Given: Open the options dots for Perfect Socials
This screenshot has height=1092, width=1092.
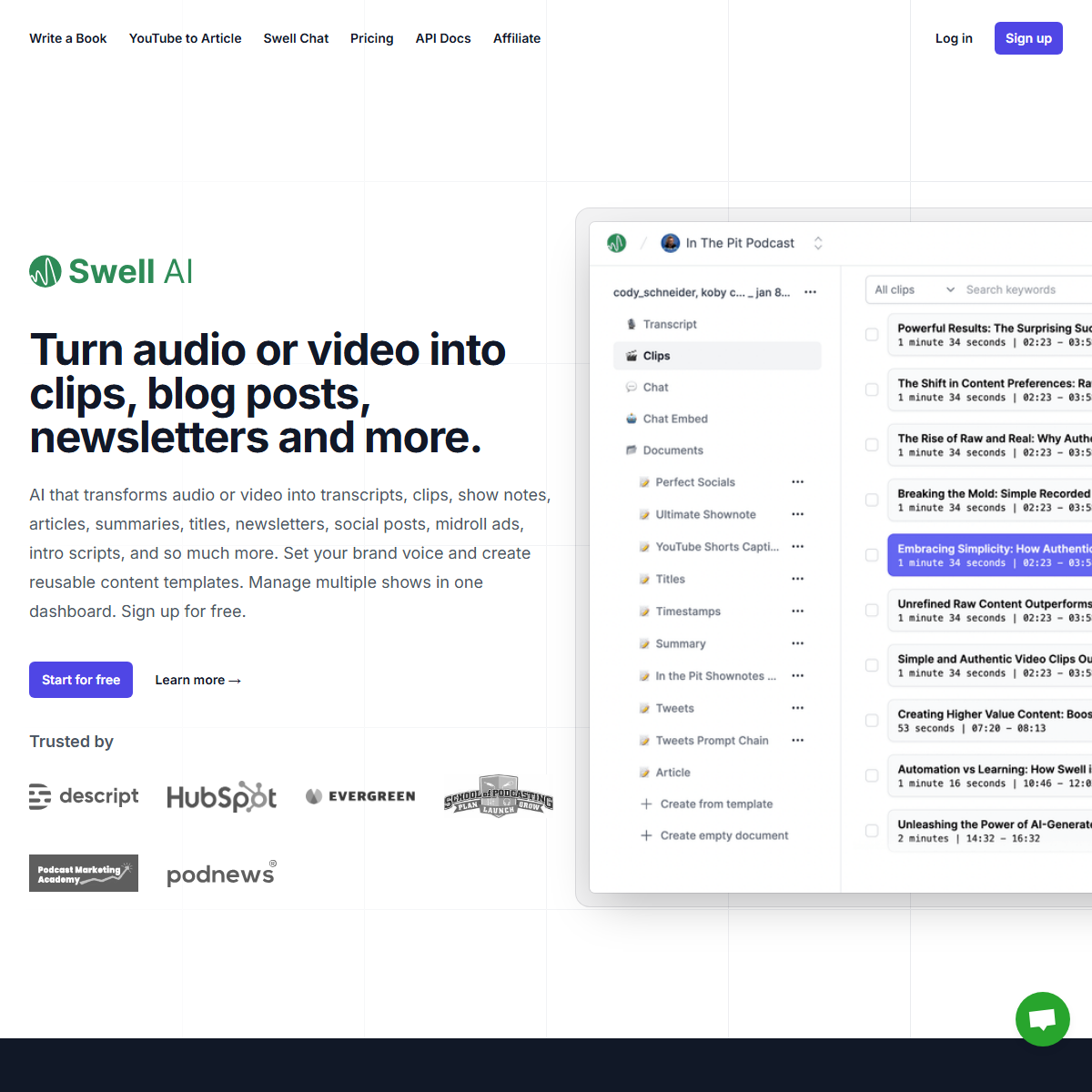Looking at the screenshot, I should point(798,482).
